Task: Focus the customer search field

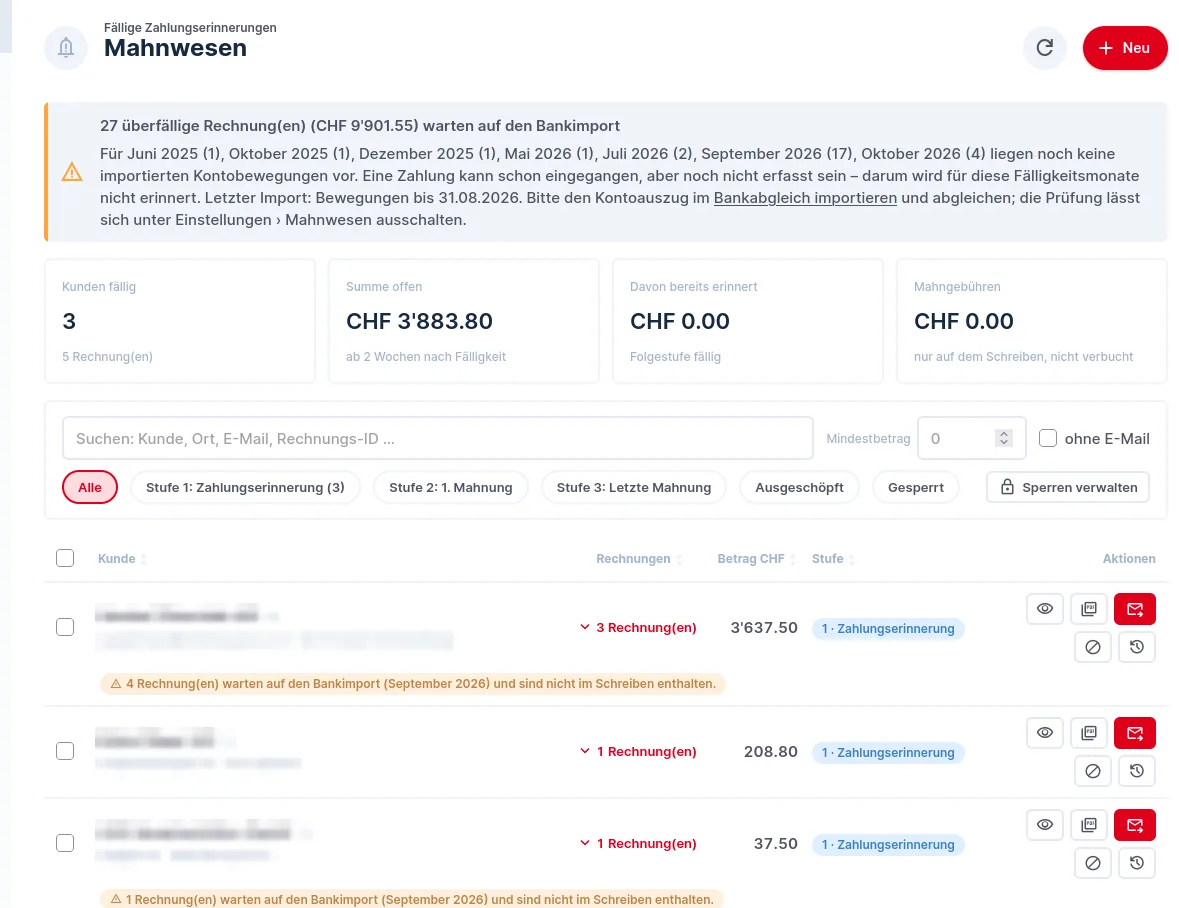Action: [x=438, y=438]
